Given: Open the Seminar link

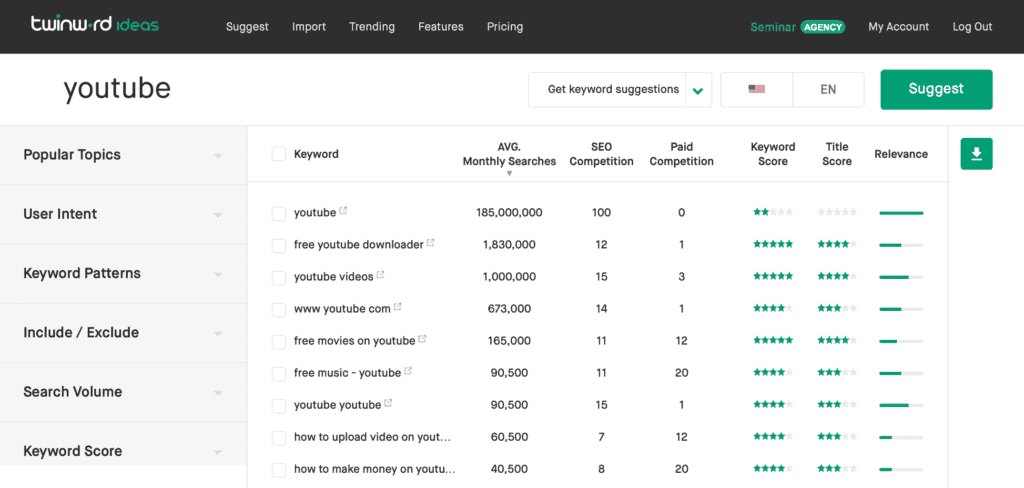Looking at the screenshot, I should point(773,27).
